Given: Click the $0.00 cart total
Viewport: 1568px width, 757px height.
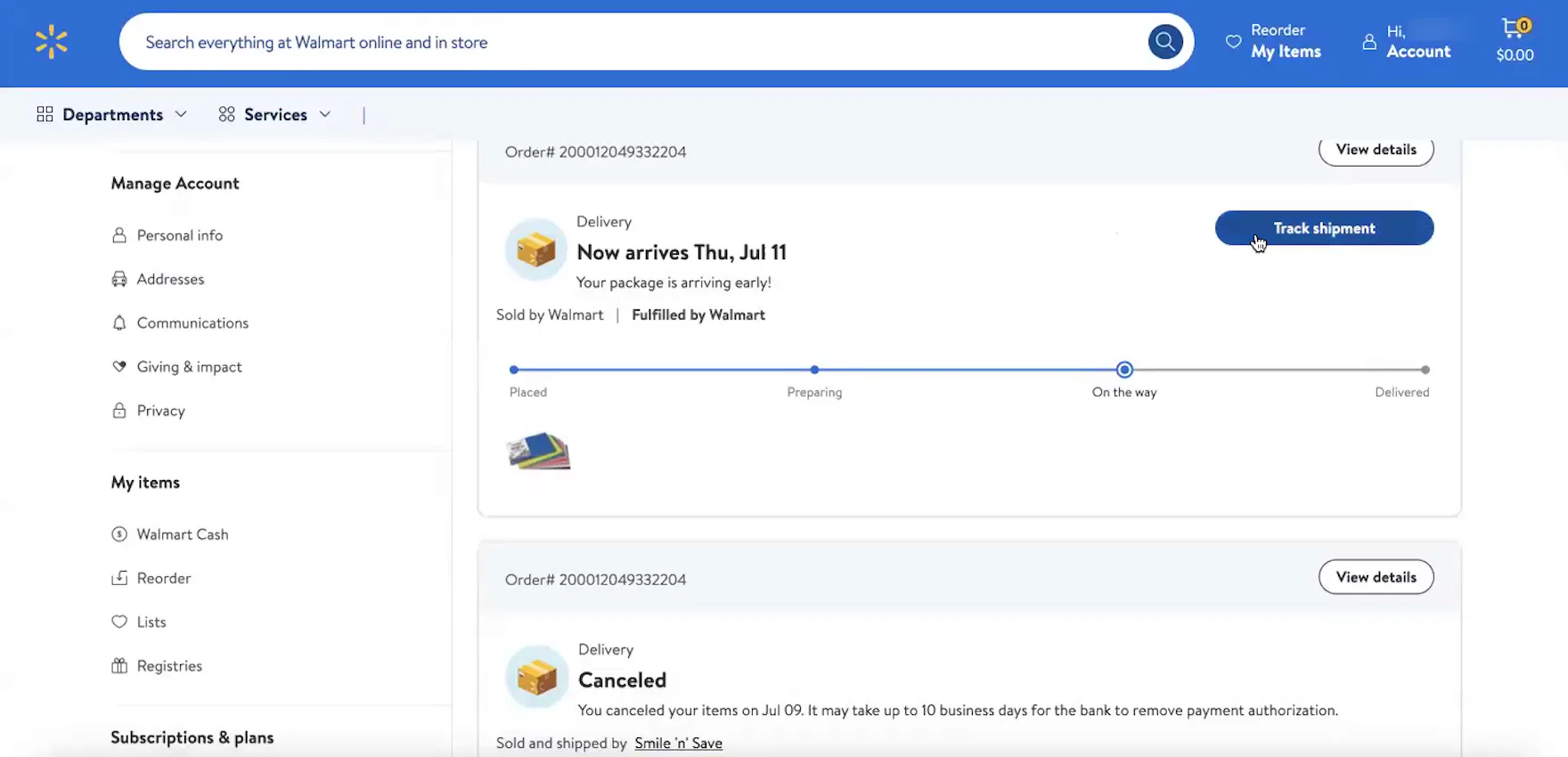Looking at the screenshot, I should (1515, 55).
